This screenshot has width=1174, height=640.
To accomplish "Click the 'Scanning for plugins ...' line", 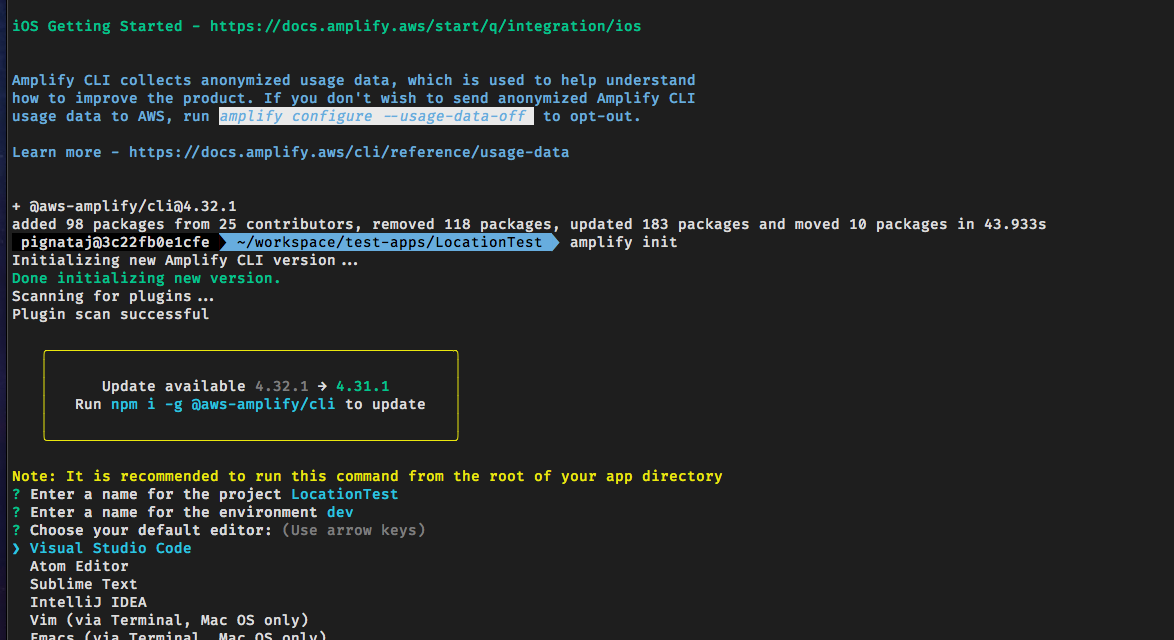I will click(113, 296).
